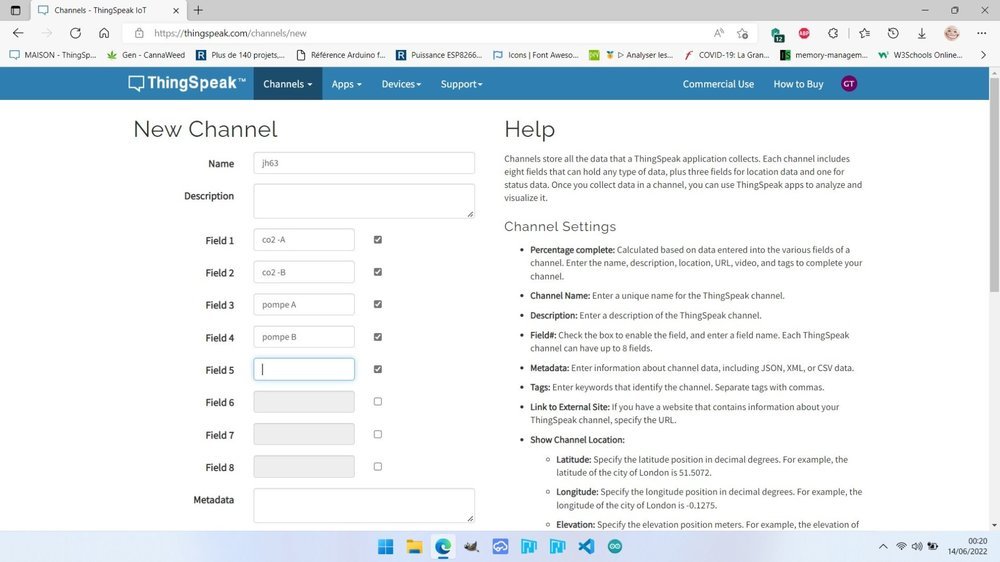Click the site lock icon in address bar

pos(139,33)
